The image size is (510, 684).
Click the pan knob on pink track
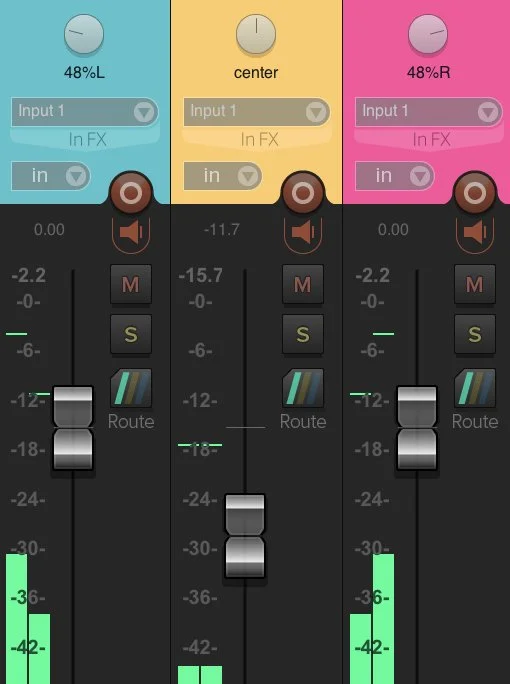[428, 34]
